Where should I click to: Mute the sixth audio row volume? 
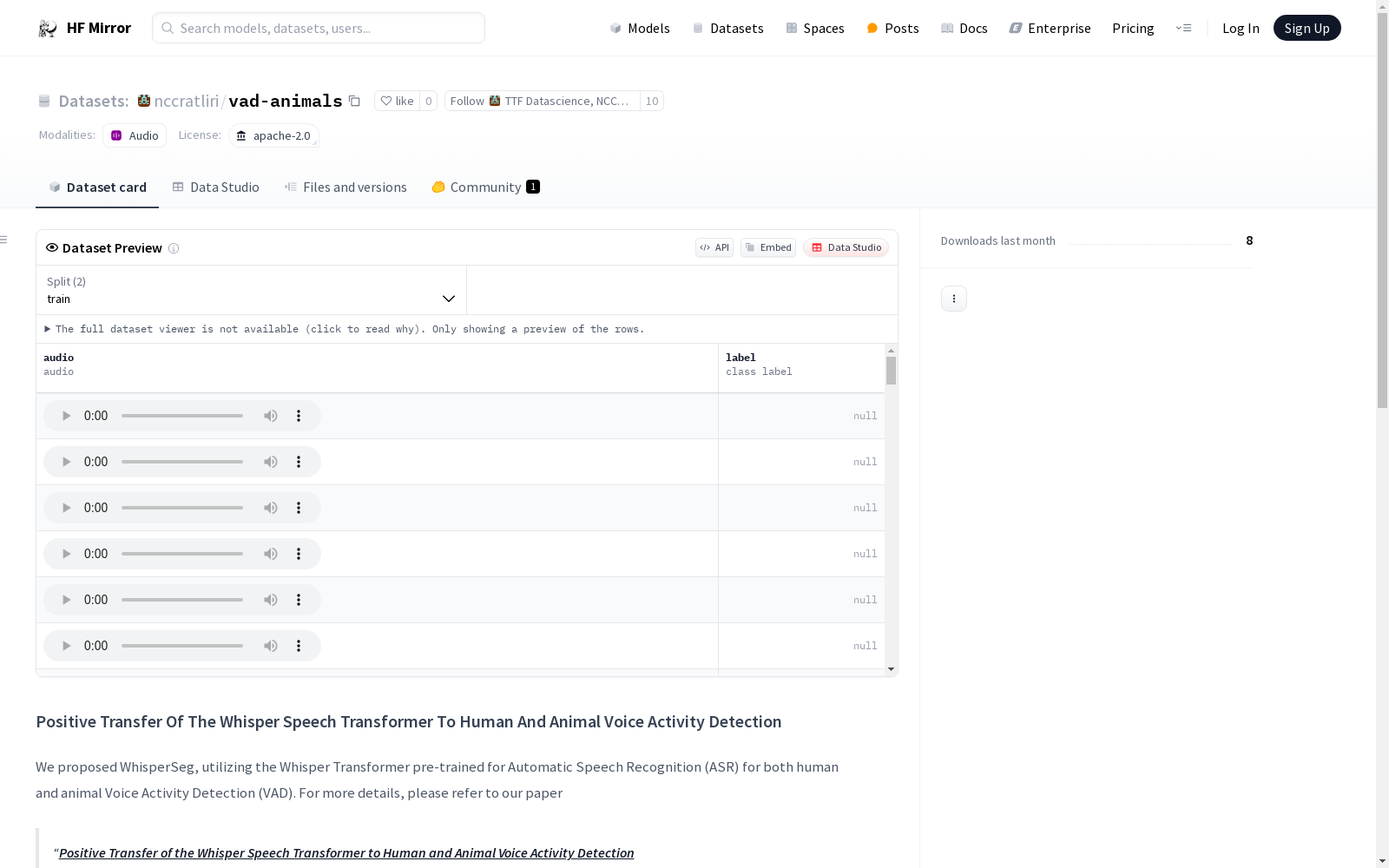point(271,646)
